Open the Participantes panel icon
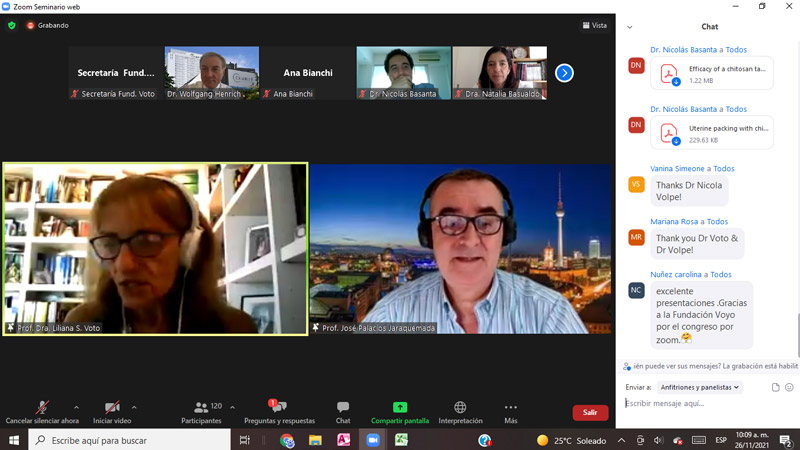This screenshot has height=450, width=800. click(201, 408)
